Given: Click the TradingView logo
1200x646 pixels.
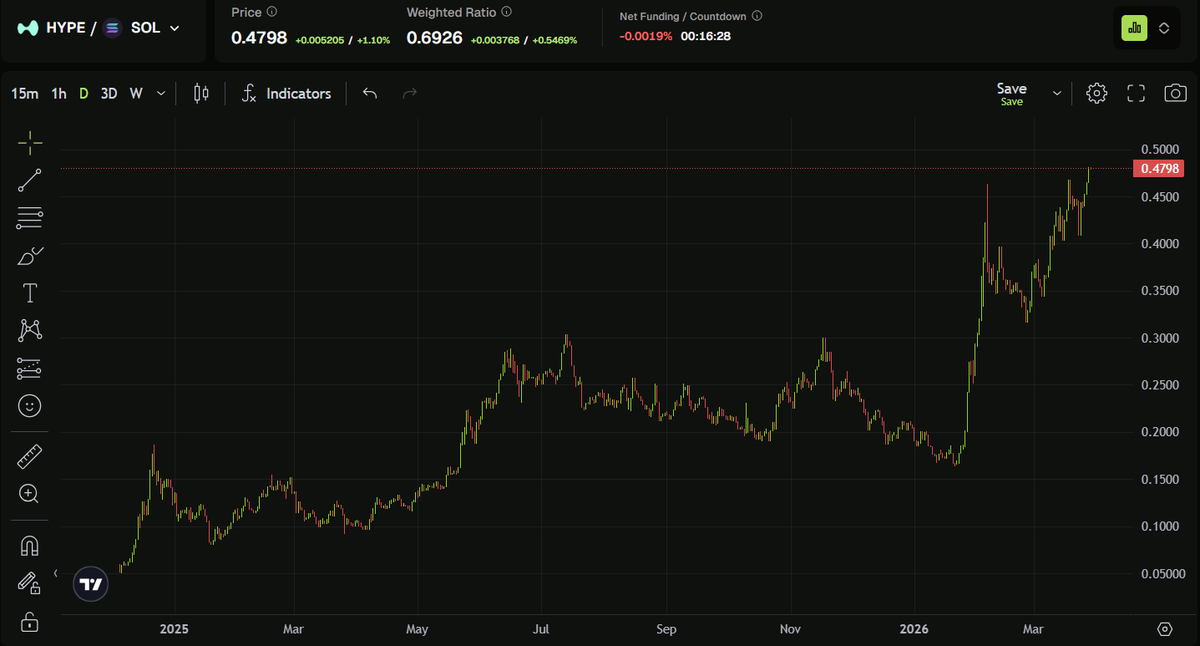Looking at the screenshot, I should pyautogui.click(x=91, y=585).
